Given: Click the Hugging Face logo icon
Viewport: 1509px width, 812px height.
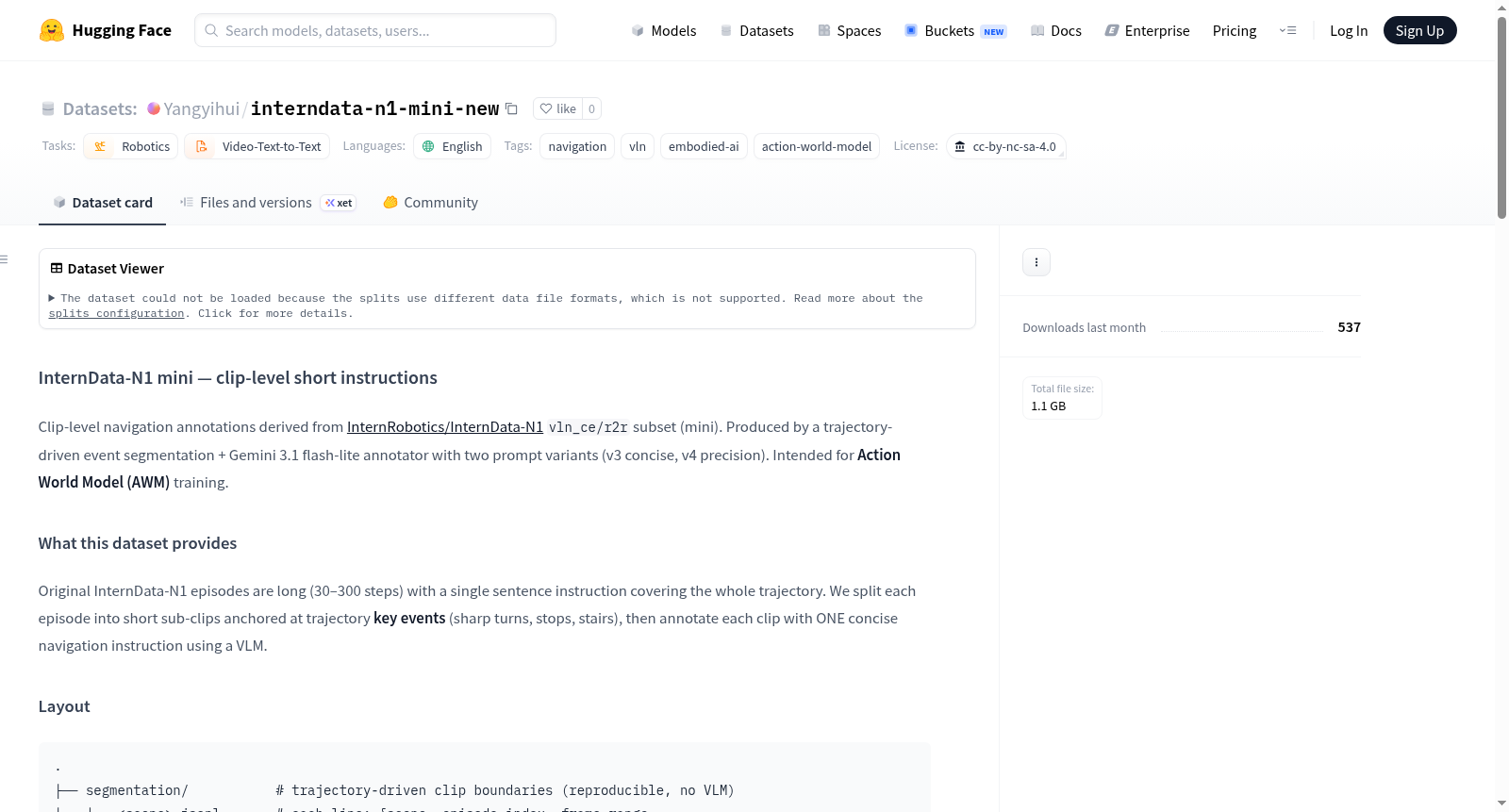Looking at the screenshot, I should tap(52, 30).
